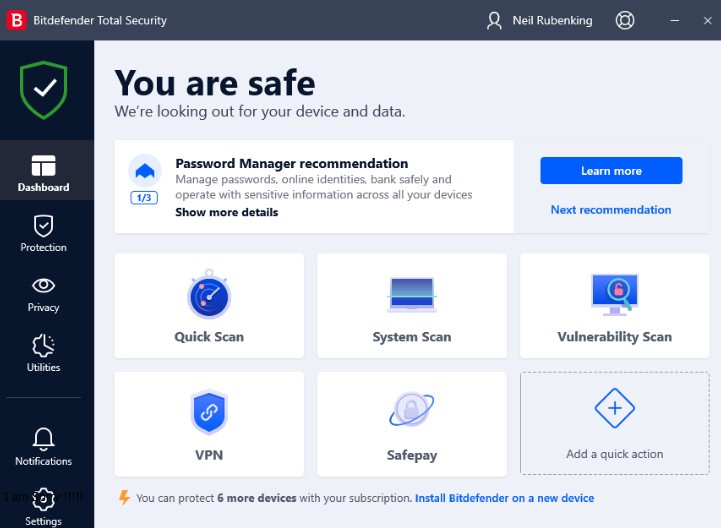
Task: Close the Bitdefender window
Action: pos(708,21)
